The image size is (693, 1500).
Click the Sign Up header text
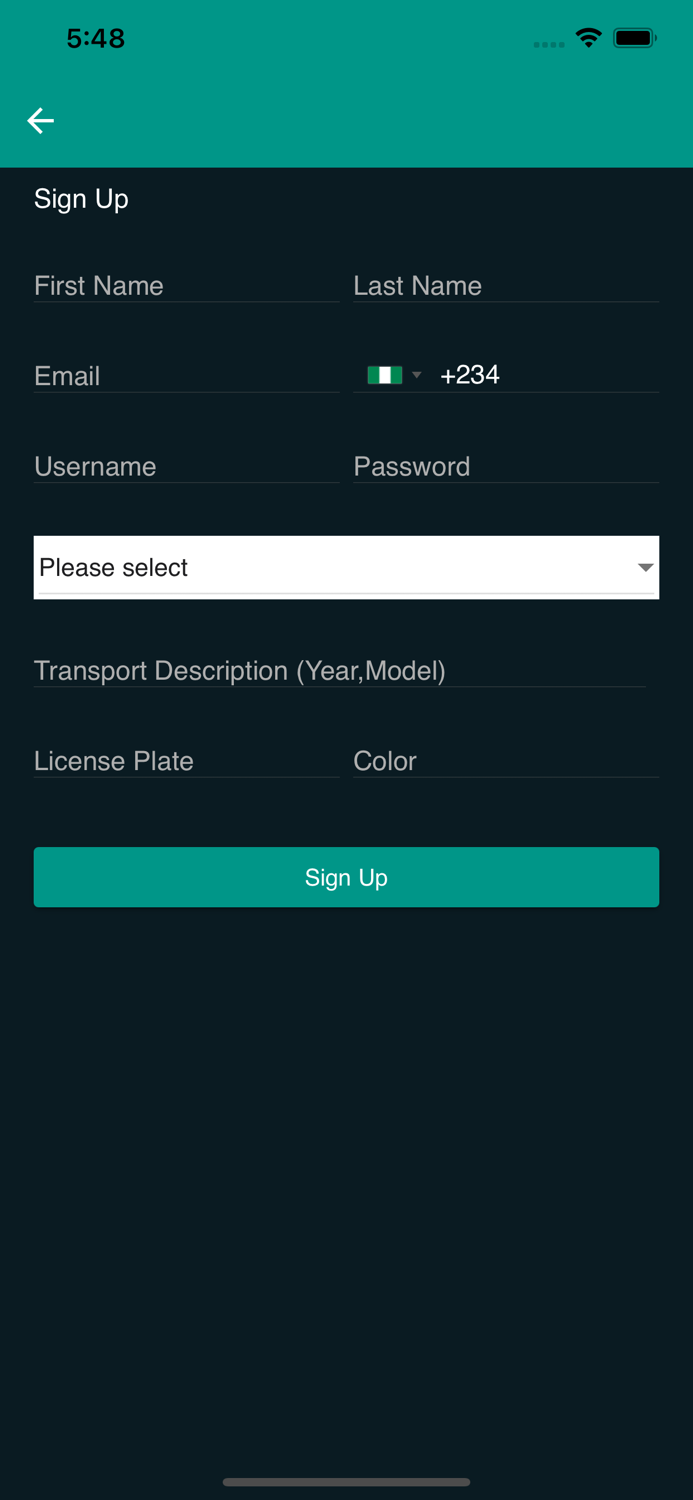click(81, 199)
